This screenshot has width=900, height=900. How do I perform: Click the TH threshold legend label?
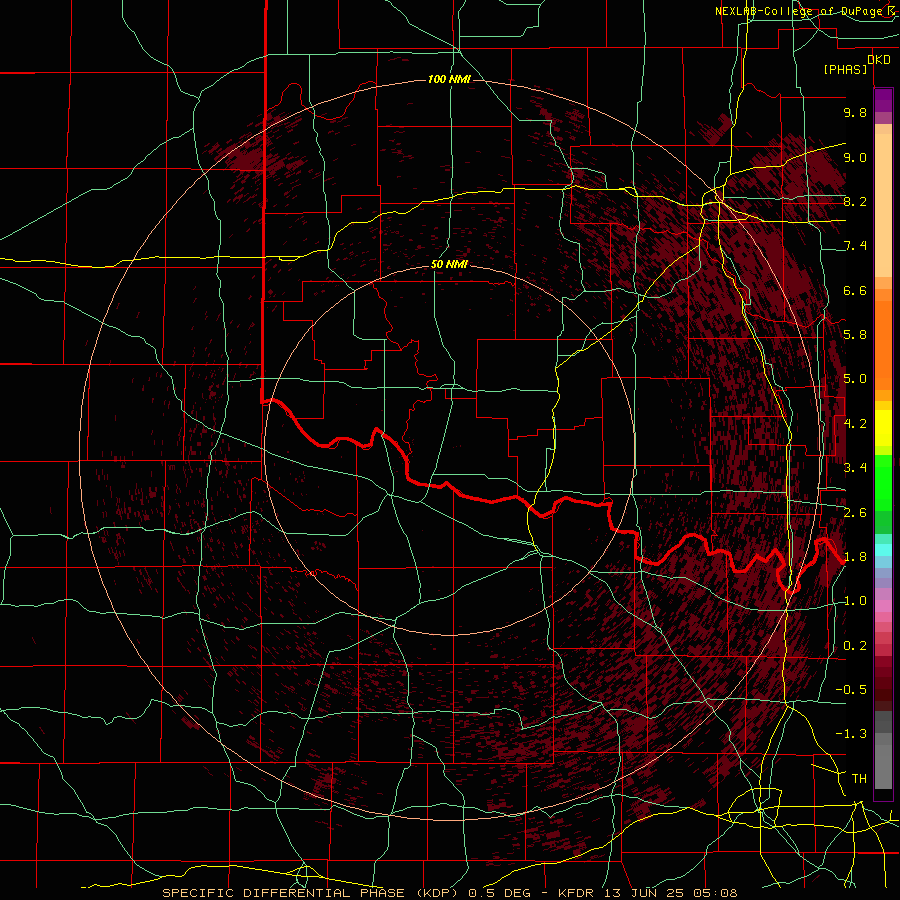(x=859, y=779)
